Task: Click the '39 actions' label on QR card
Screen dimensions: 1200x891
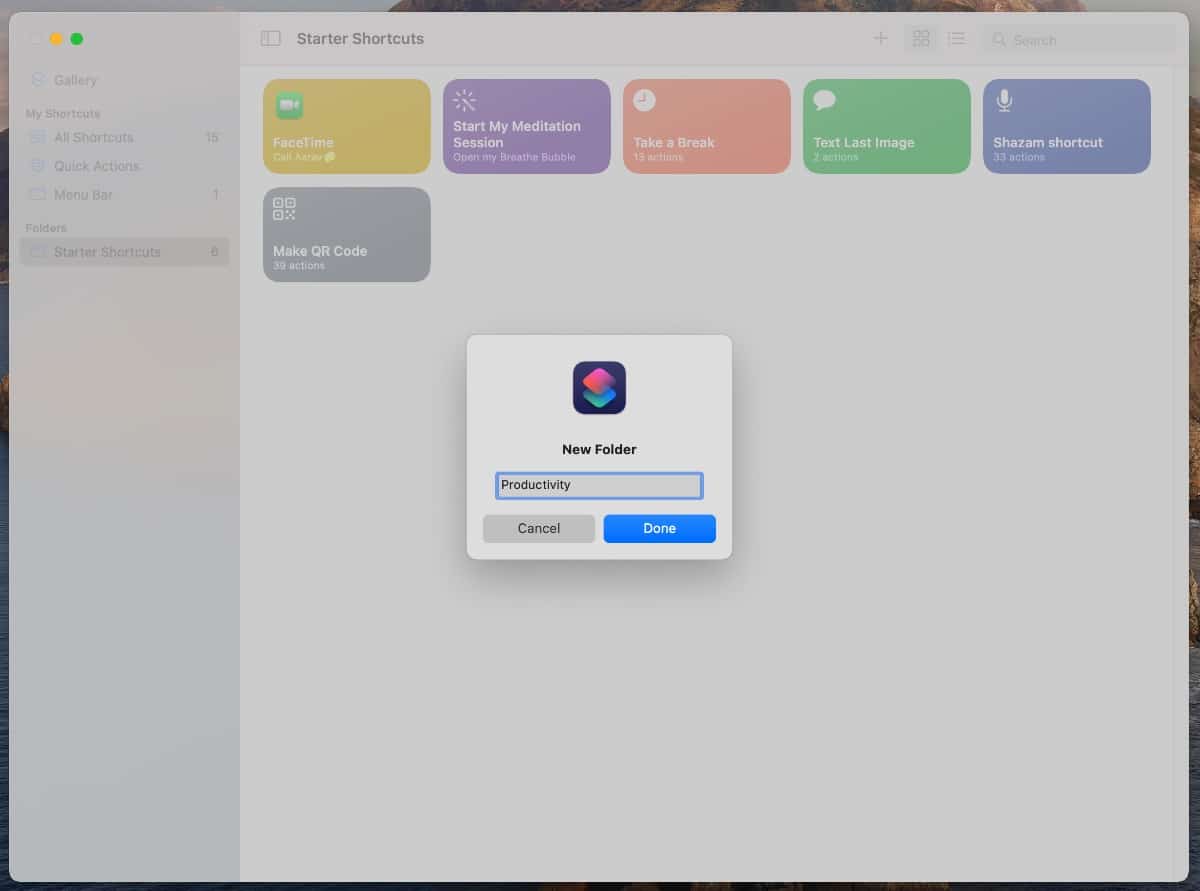Action: pos(299,266)
